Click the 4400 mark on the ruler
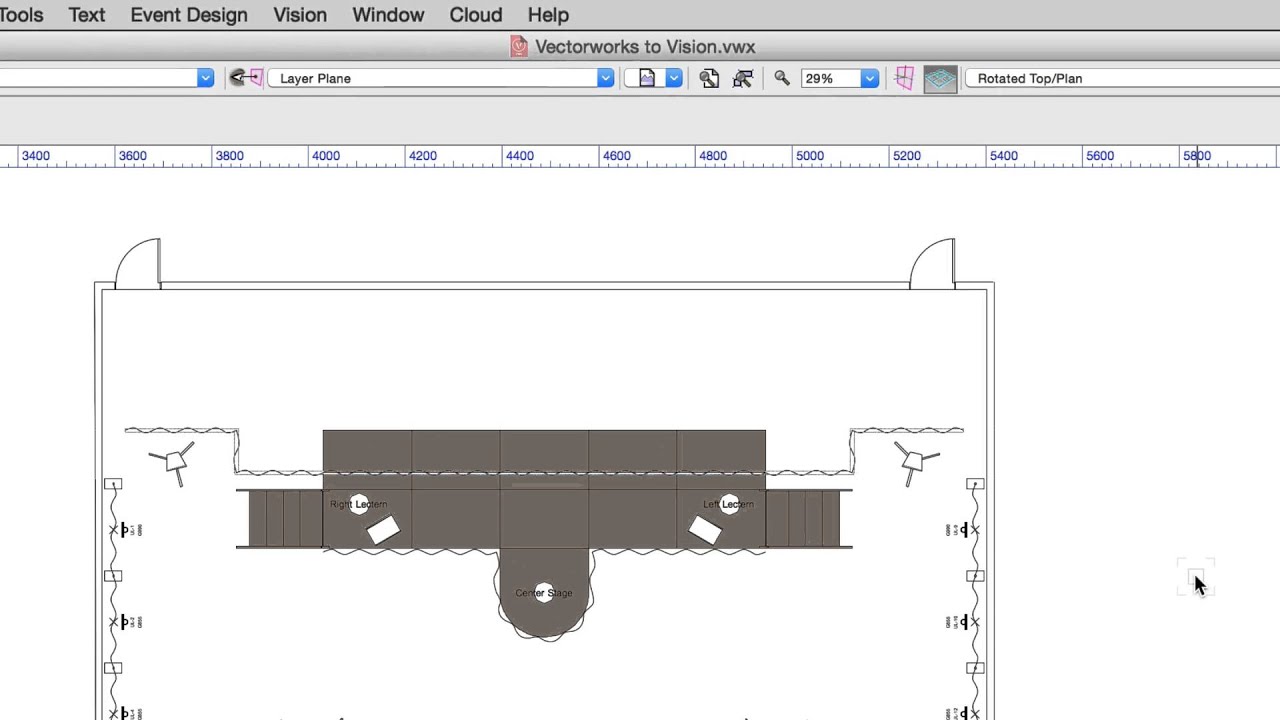Viewport: 1280px width, 720px height. pos(519,156)
